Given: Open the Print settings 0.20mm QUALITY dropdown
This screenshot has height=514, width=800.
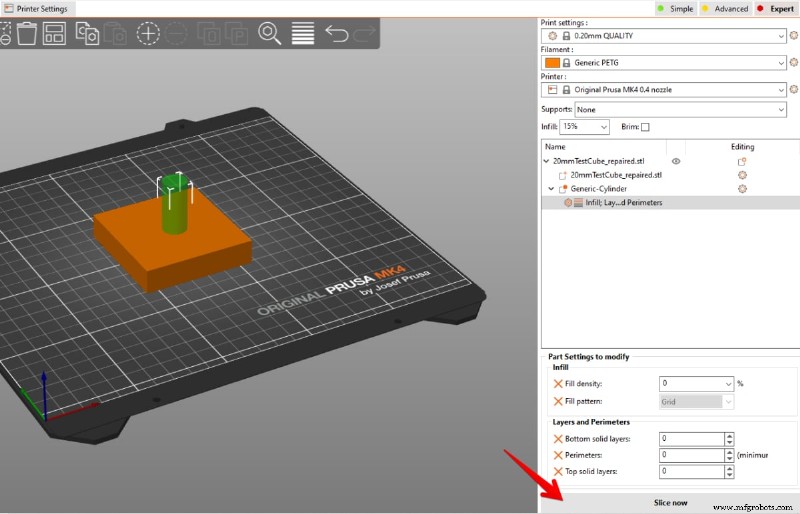Looking at the screenshot, I should click(x=663, y=36).
